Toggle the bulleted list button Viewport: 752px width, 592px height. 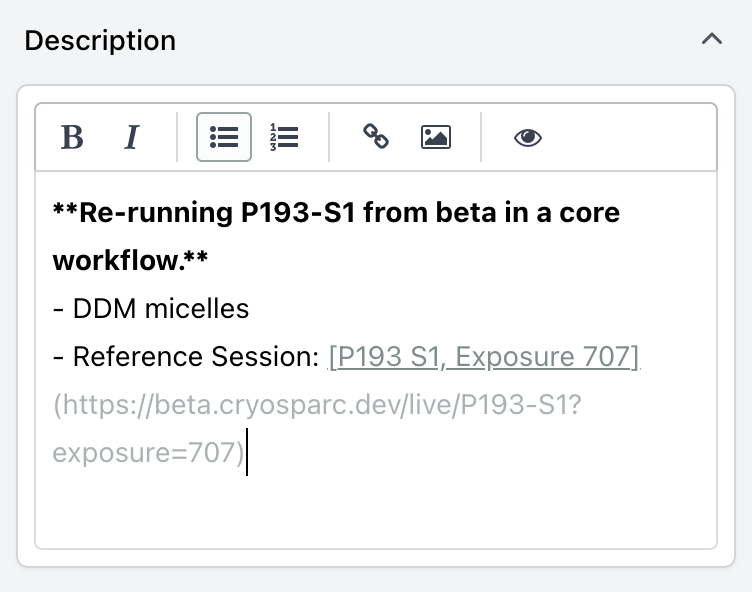[x=224, y=137]
